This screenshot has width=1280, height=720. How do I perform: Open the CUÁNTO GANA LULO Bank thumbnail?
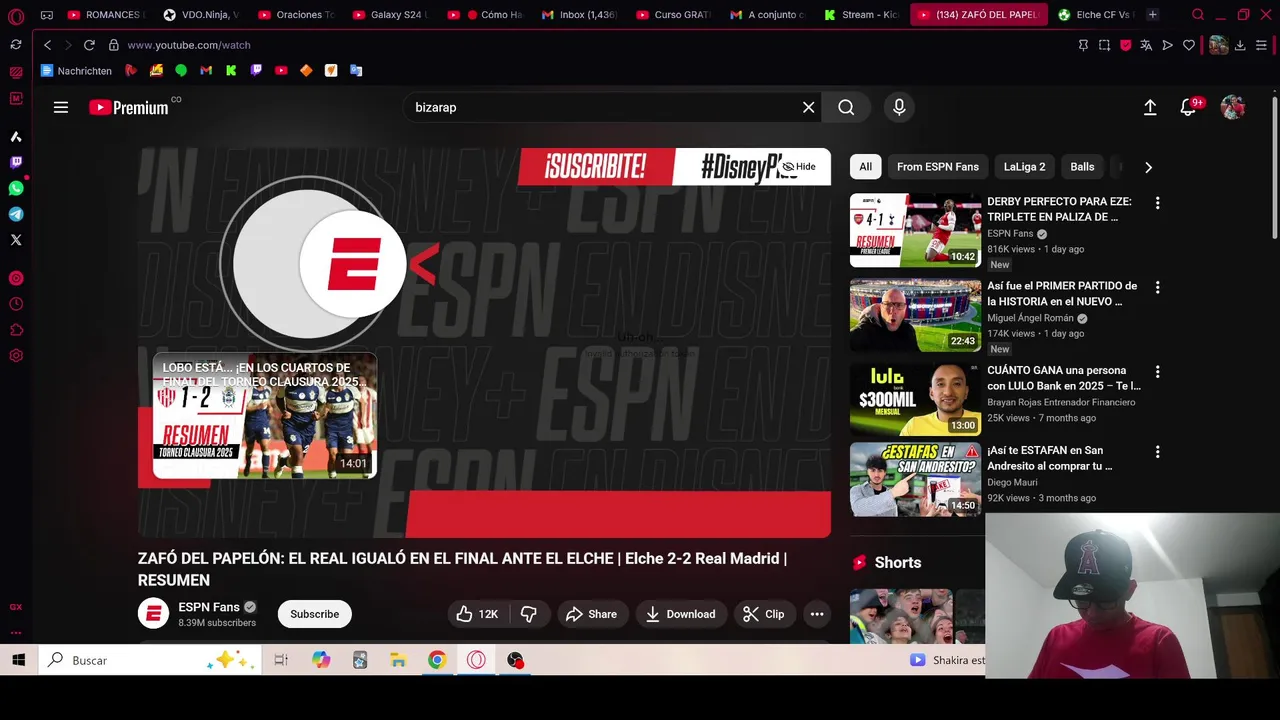click(915, 398)
